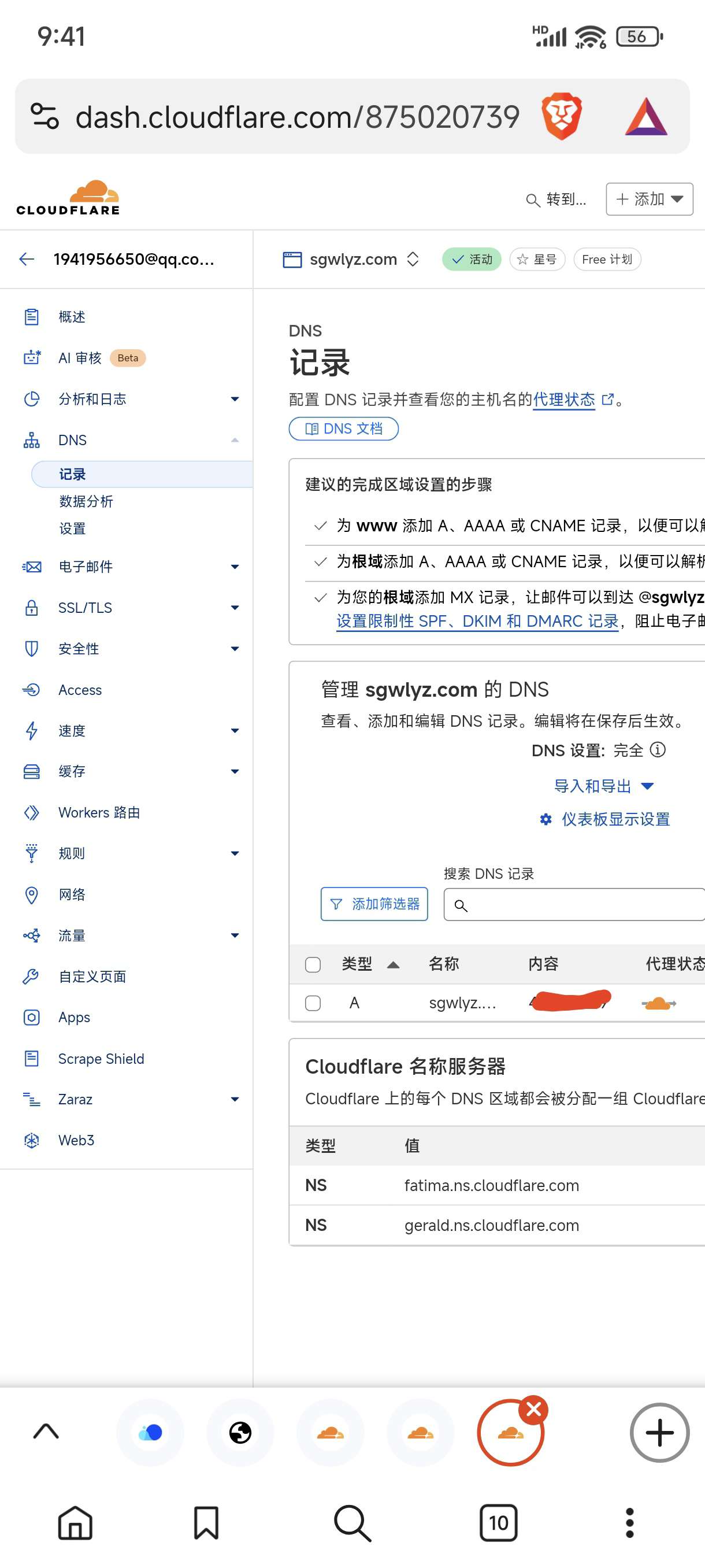Tap the Brave Rewards triangle icon
705x1568 pixels.
point(646,116)
